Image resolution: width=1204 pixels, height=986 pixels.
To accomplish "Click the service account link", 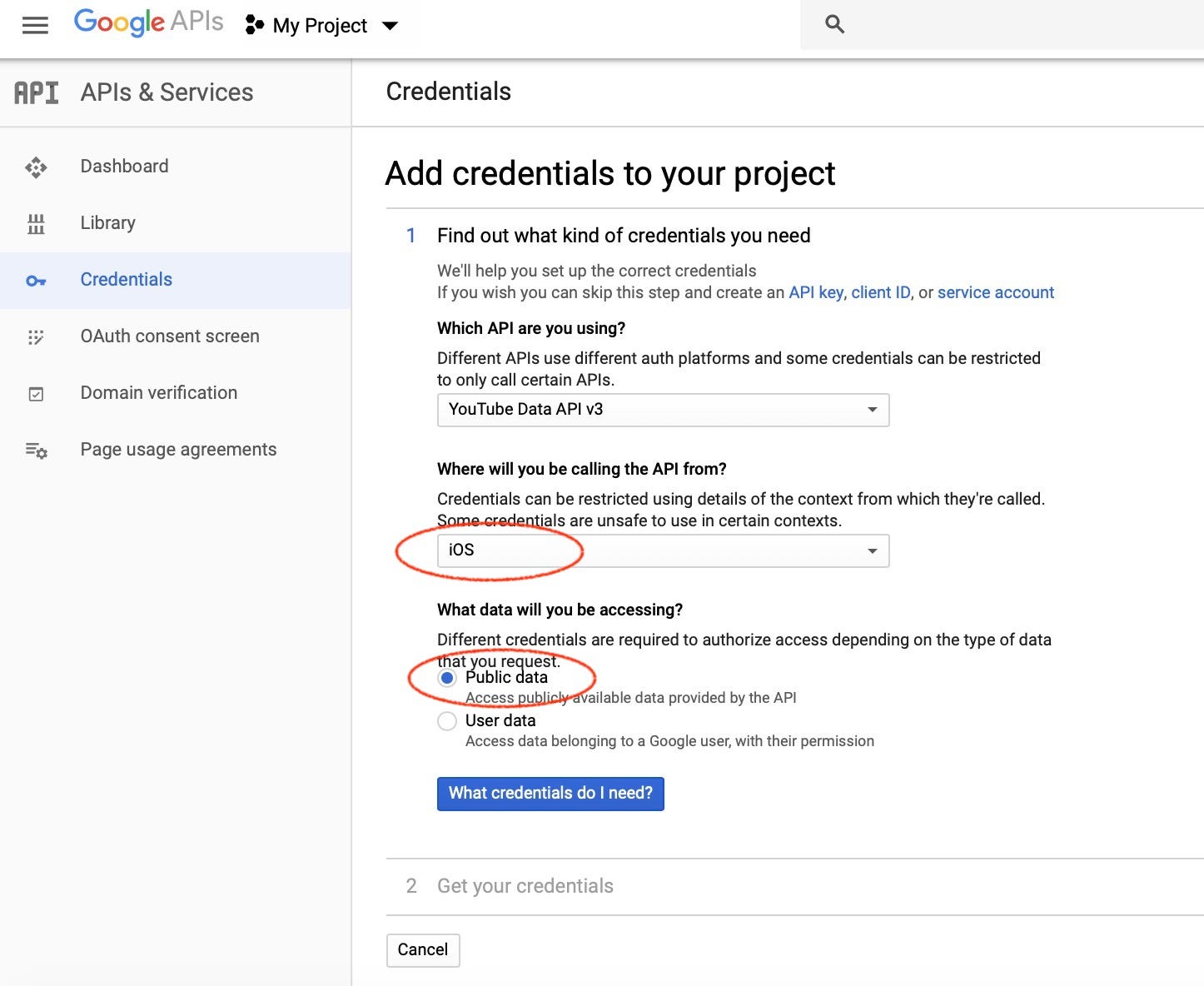I will coord(996,292).
